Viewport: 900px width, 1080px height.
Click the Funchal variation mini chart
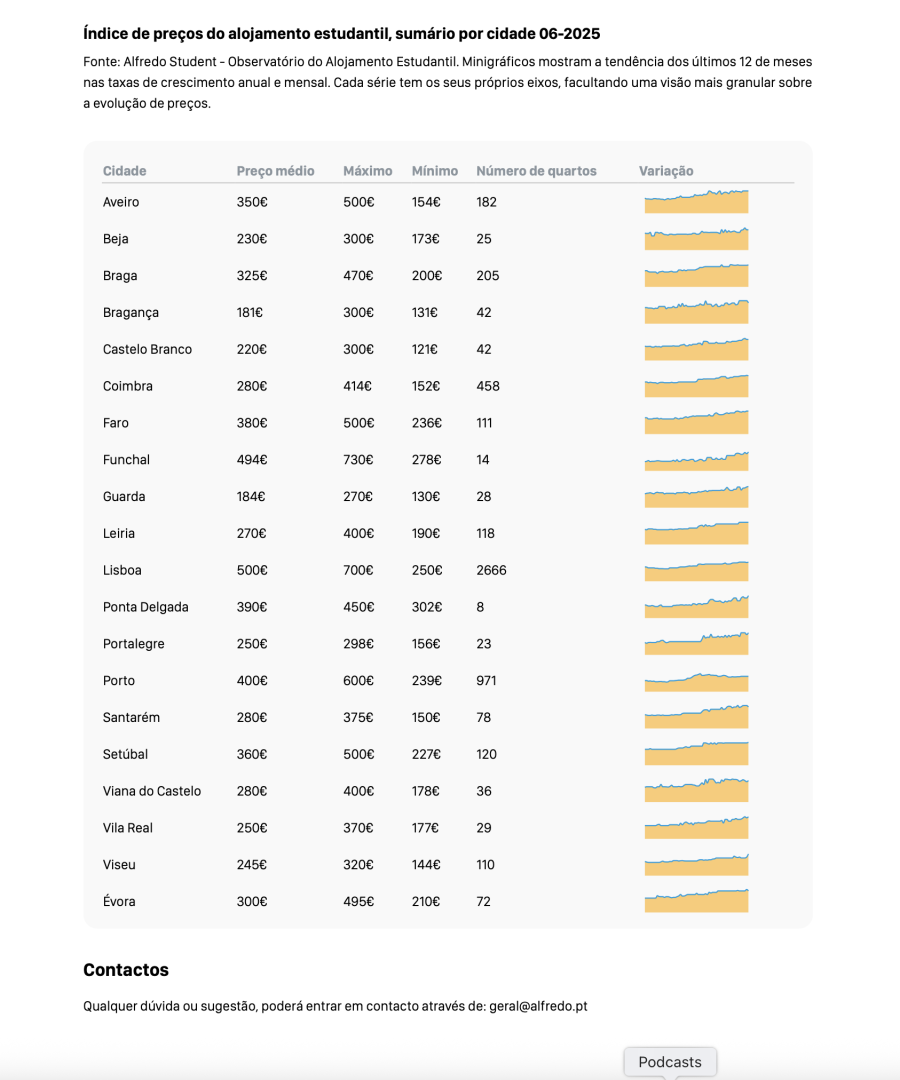[x=696, y=462]
